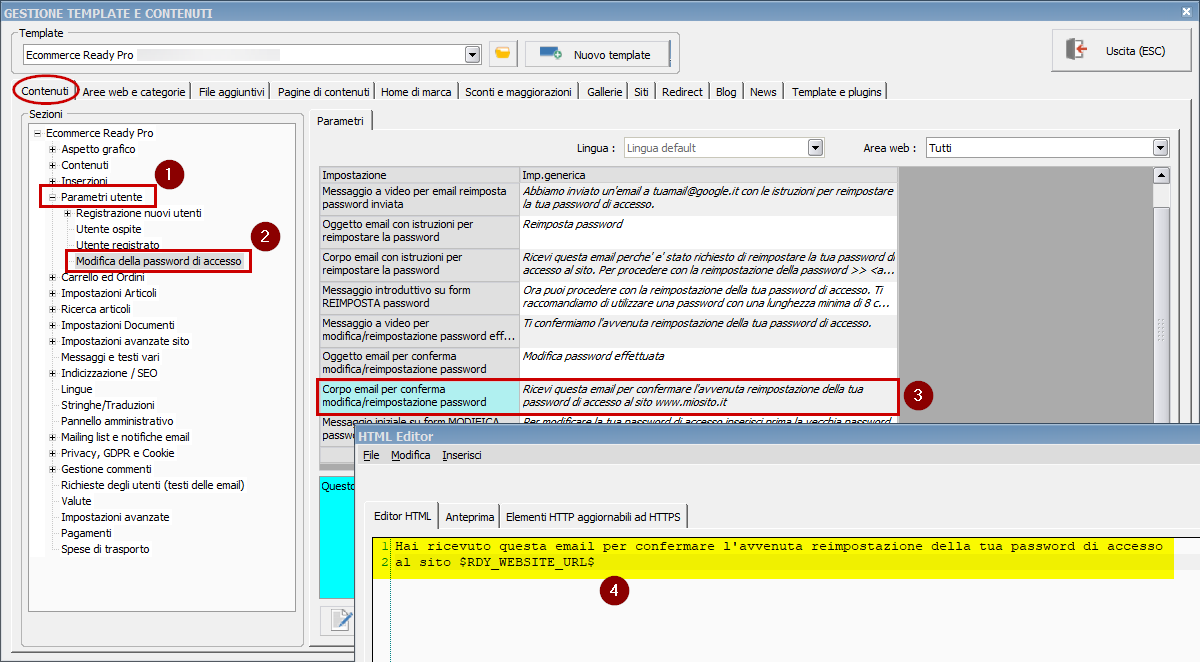Select Pannello amministrativo tree item

117,421
